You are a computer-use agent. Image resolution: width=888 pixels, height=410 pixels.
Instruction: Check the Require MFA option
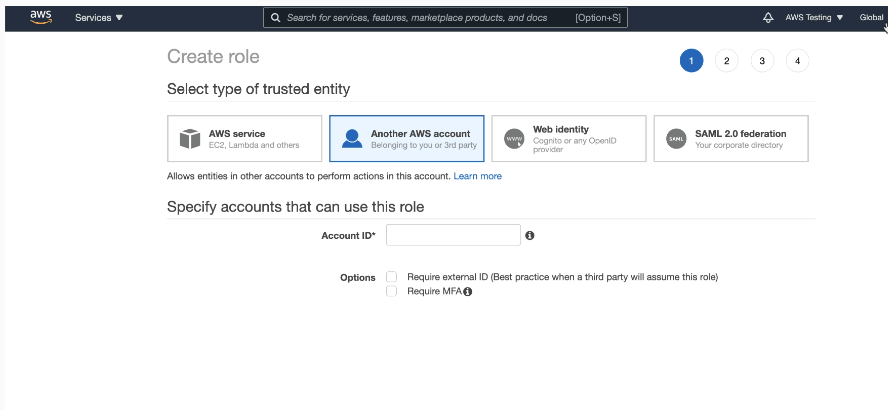click(392, 291)
